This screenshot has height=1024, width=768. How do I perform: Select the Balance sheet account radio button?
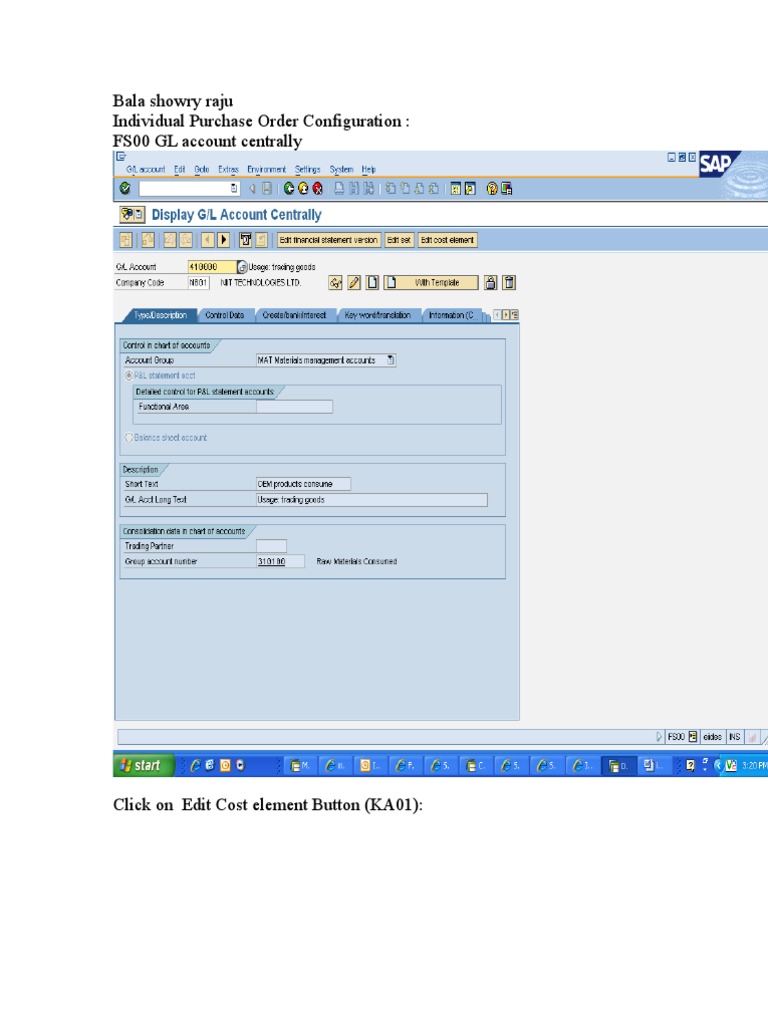pyautogui.click(x=129, y=438)
